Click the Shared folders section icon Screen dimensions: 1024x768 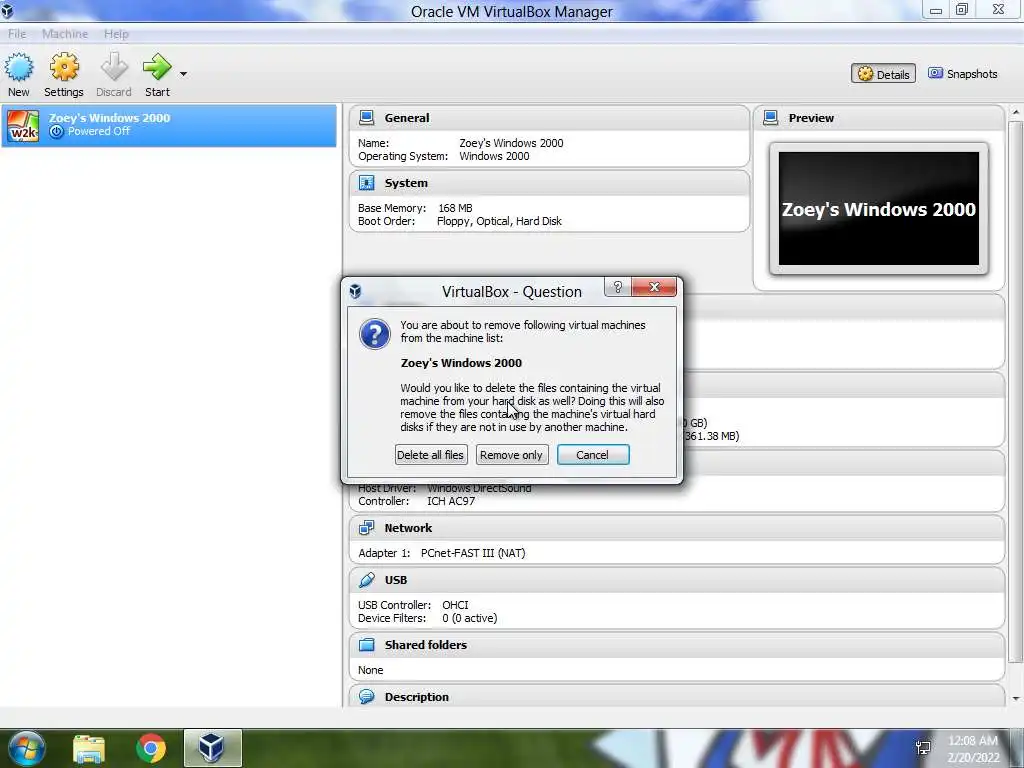[x=366, y=645]
